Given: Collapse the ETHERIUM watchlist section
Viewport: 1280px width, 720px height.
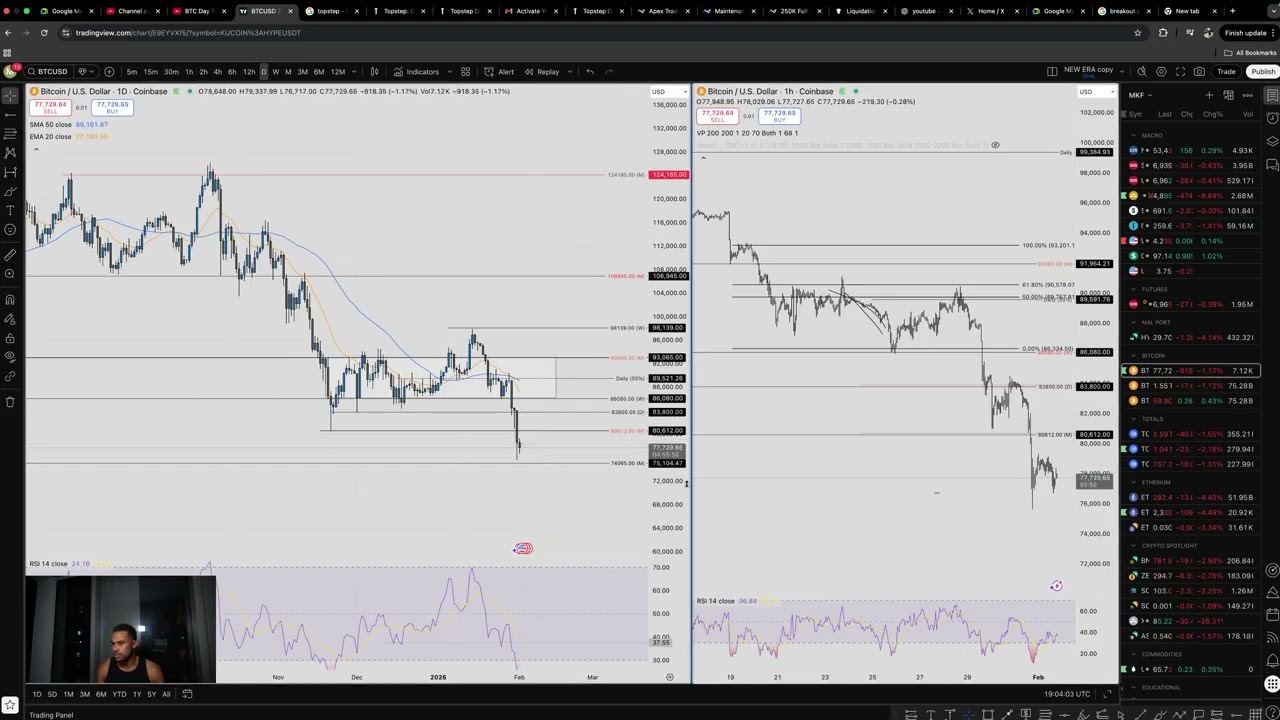Looking at the screenshot, I should (1134, 482).
